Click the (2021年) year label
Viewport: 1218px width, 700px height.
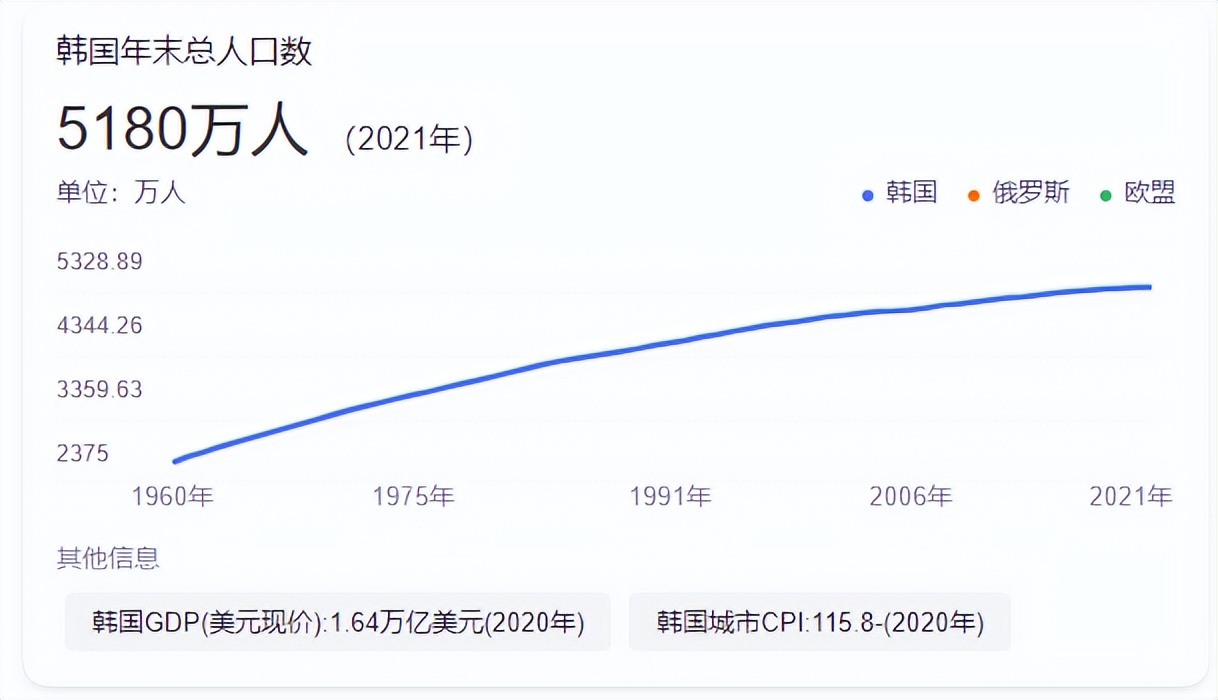click(409, 139)
